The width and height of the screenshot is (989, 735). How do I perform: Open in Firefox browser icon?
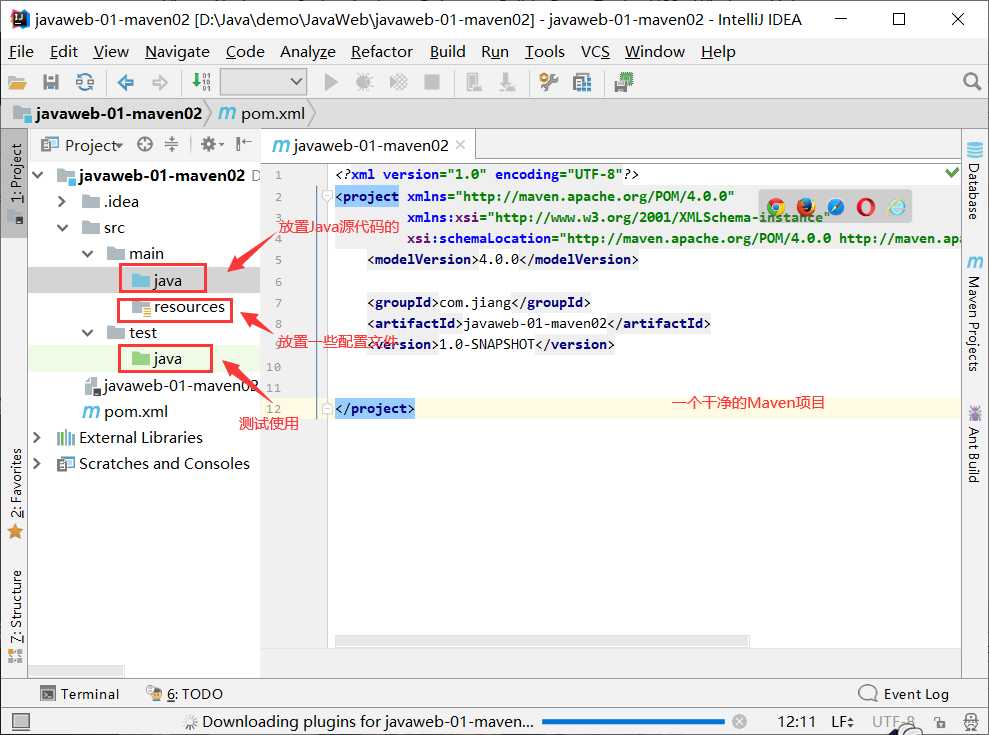click(806, 206)
